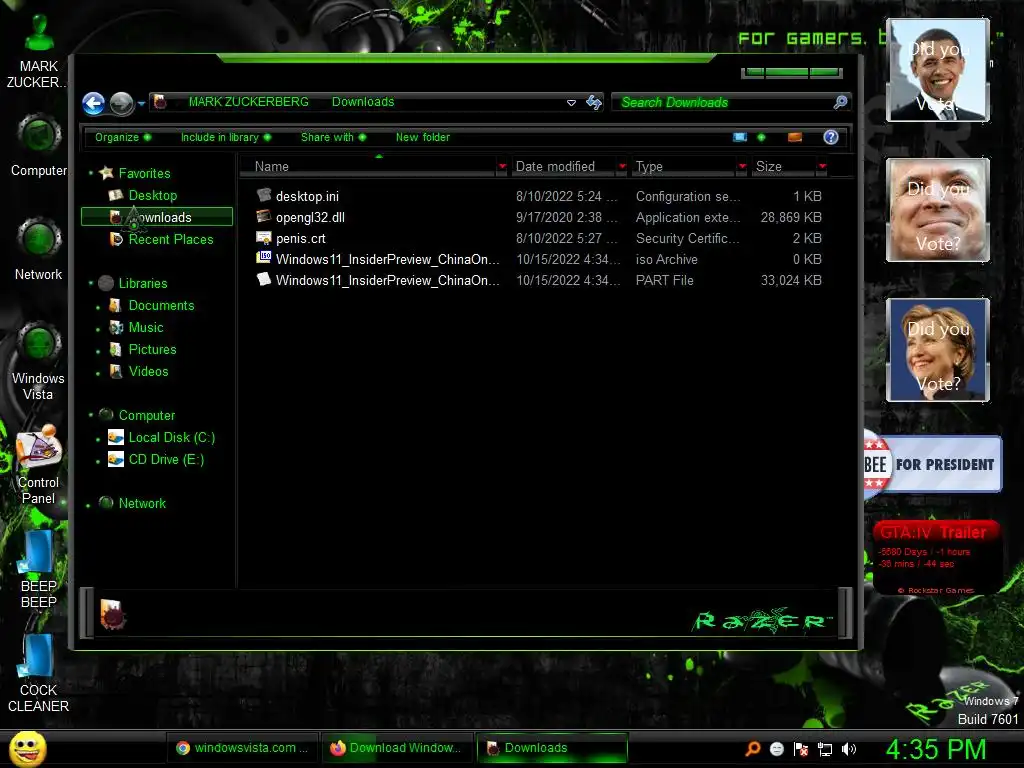
Task: Click the grey Forward arrow button
Action: click(121, 103)
